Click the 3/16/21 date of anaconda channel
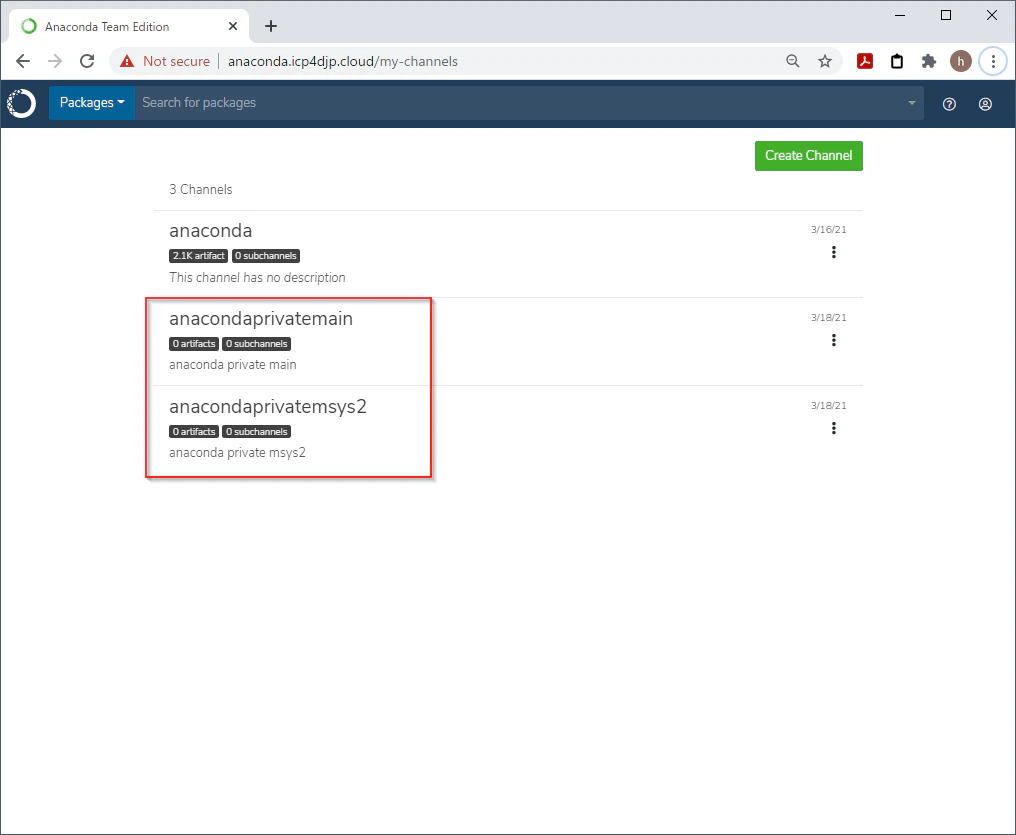This screenshot has height=835, width=1016. click(x=829, y=230)
